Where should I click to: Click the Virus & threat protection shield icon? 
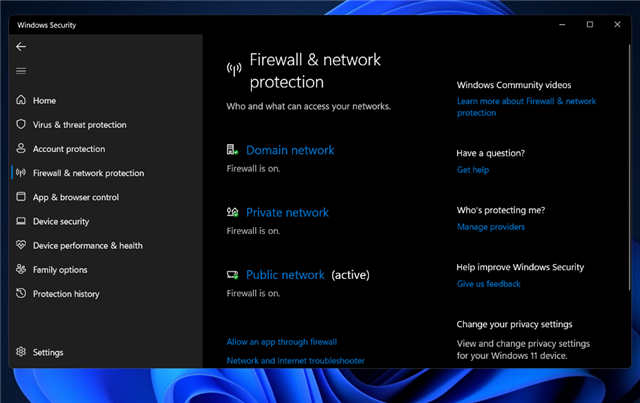click(21, 125)
